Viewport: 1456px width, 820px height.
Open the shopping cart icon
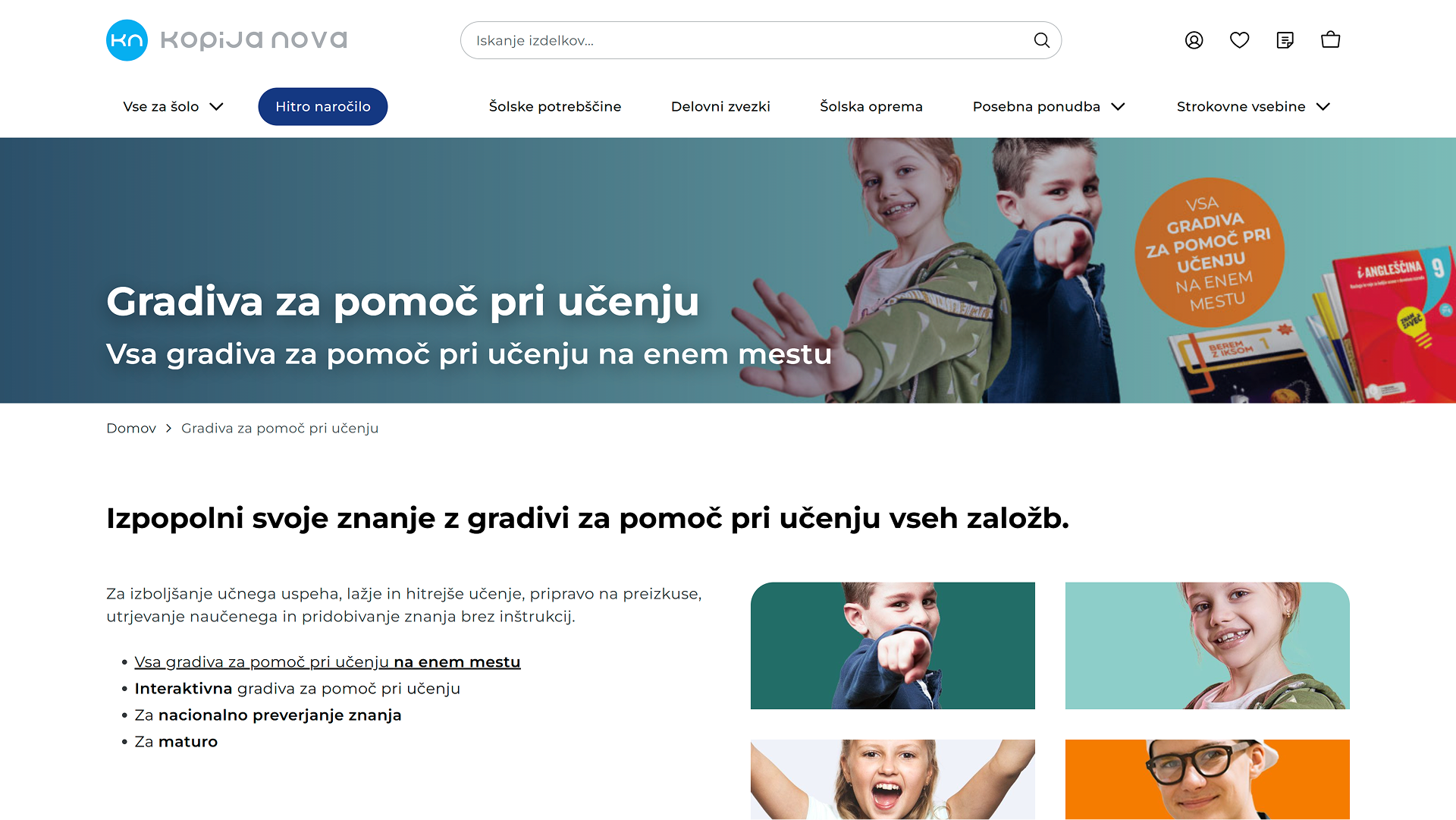[x=1330, y=40]
